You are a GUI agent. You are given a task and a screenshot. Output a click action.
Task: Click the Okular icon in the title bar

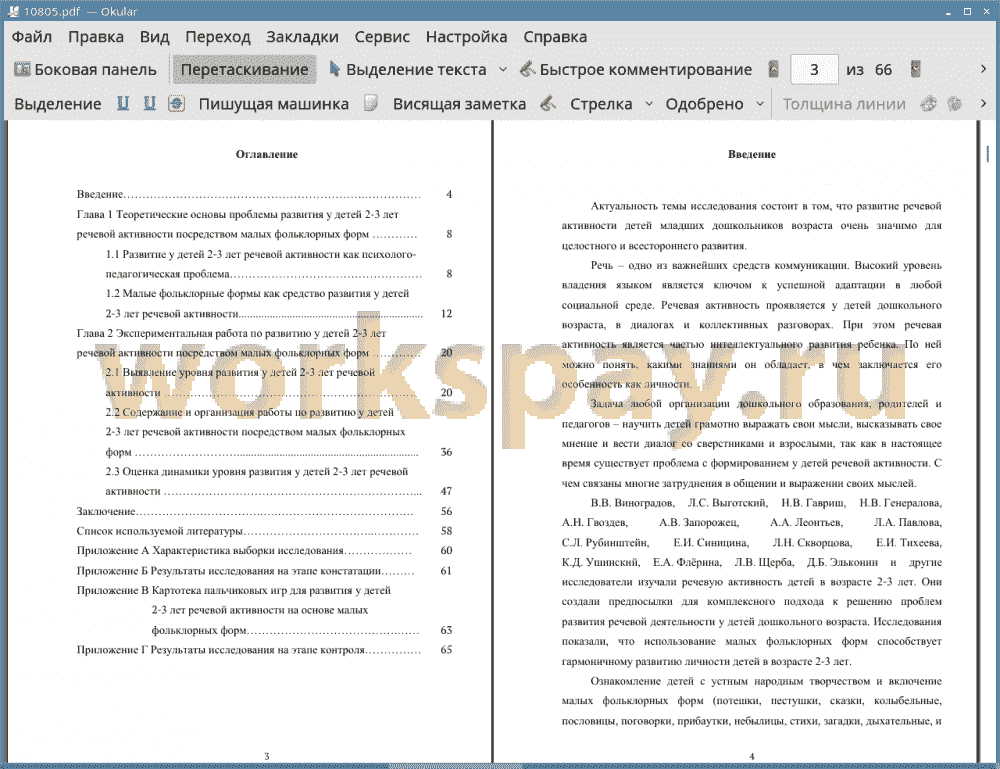point(13,11)
